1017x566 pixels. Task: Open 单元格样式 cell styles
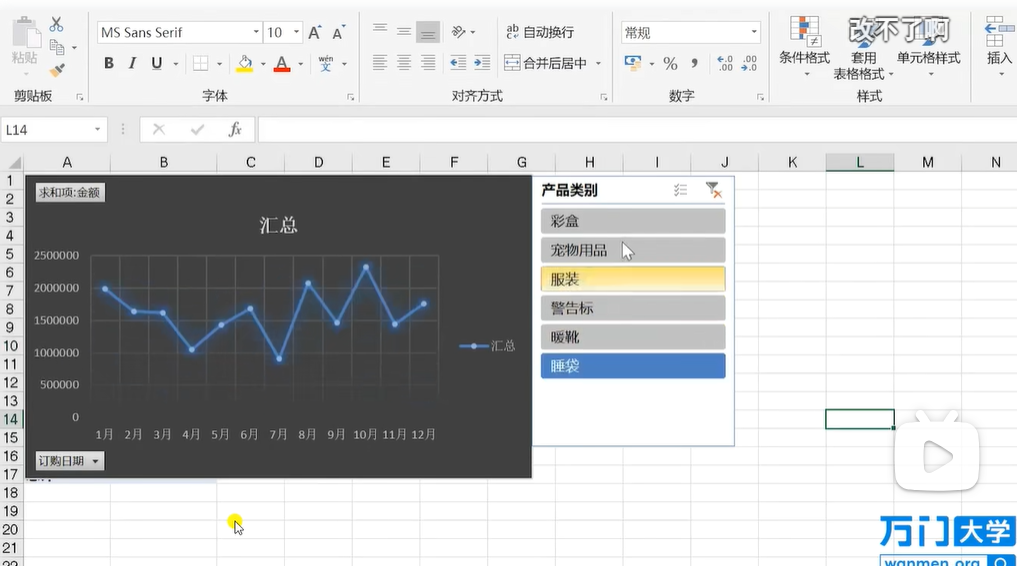coord(929,46)
